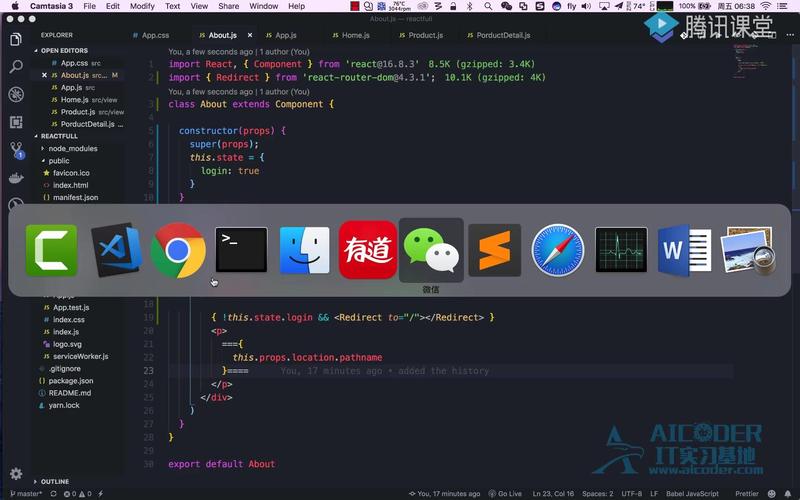Open the Manage gear in activity bar
The width and height of the screenshot is (800, 500).
[x=16, y=473]
